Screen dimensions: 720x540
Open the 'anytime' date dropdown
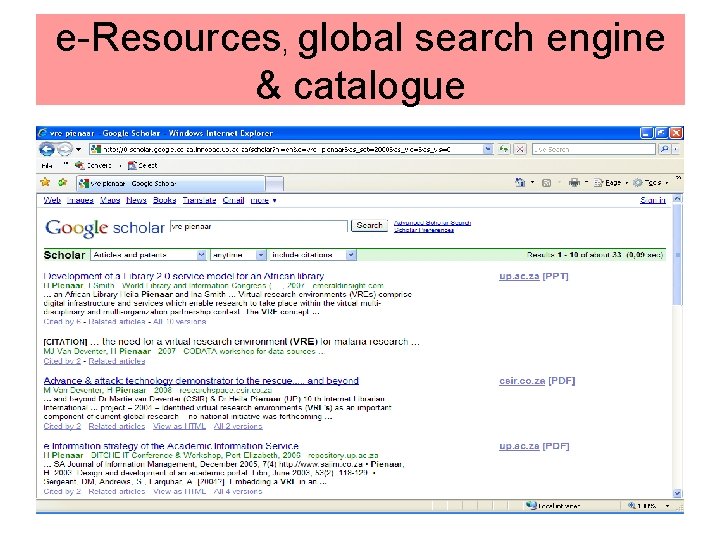[x=238, y=255]
